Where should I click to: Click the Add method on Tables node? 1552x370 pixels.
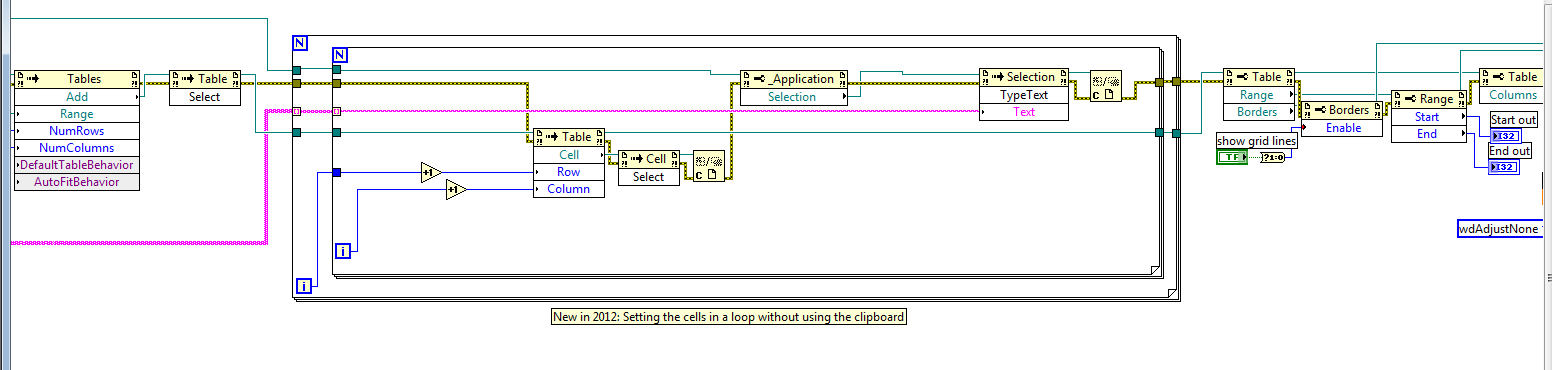77,97
